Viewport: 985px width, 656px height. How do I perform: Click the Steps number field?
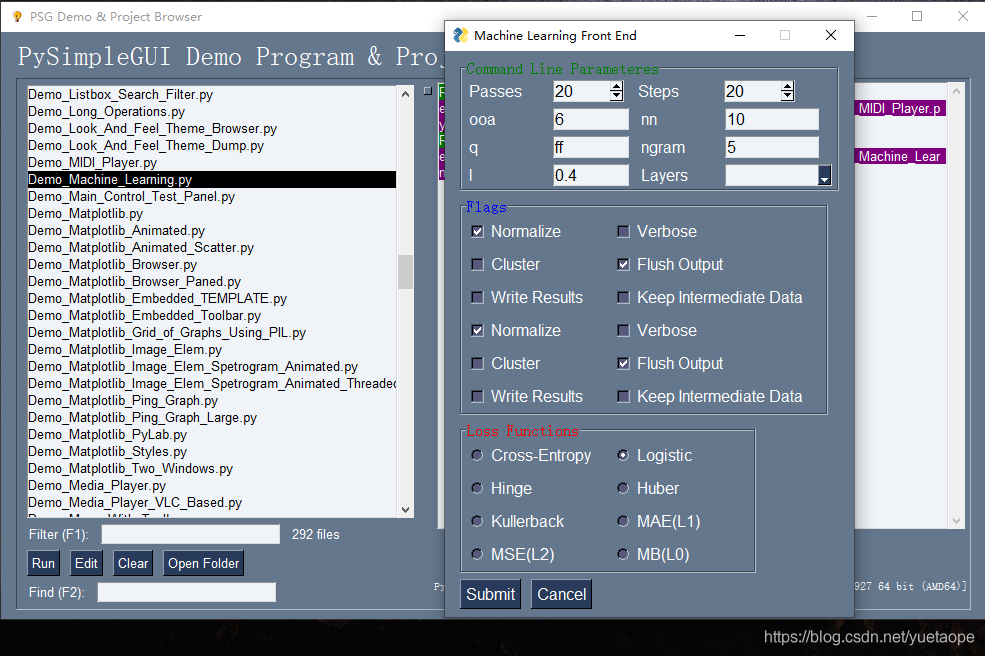[x=753, y=91]
